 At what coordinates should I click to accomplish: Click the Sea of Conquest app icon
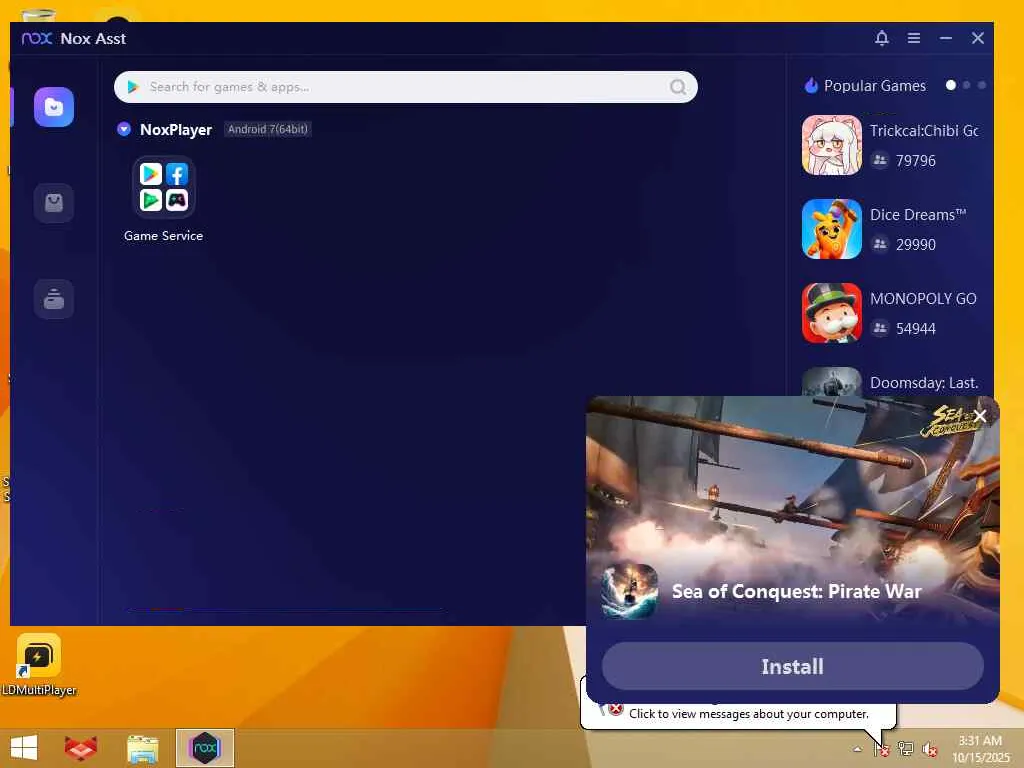pos(630,592)
